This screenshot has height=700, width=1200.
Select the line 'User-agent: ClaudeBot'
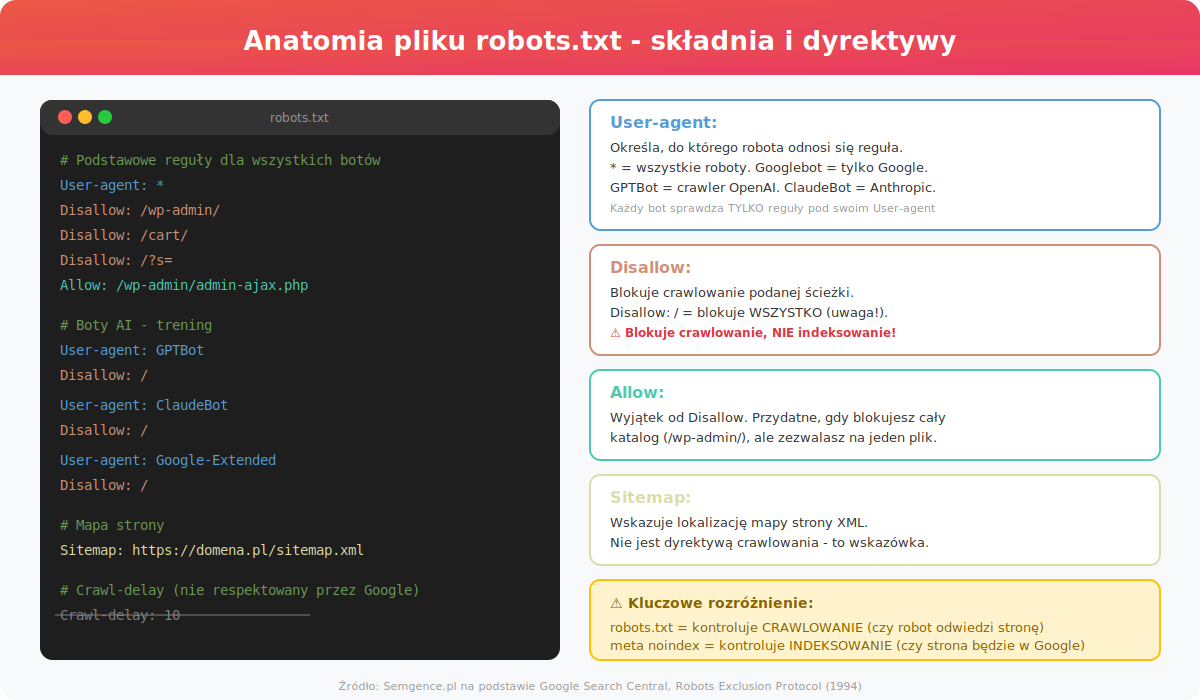(x=144, y=405)
